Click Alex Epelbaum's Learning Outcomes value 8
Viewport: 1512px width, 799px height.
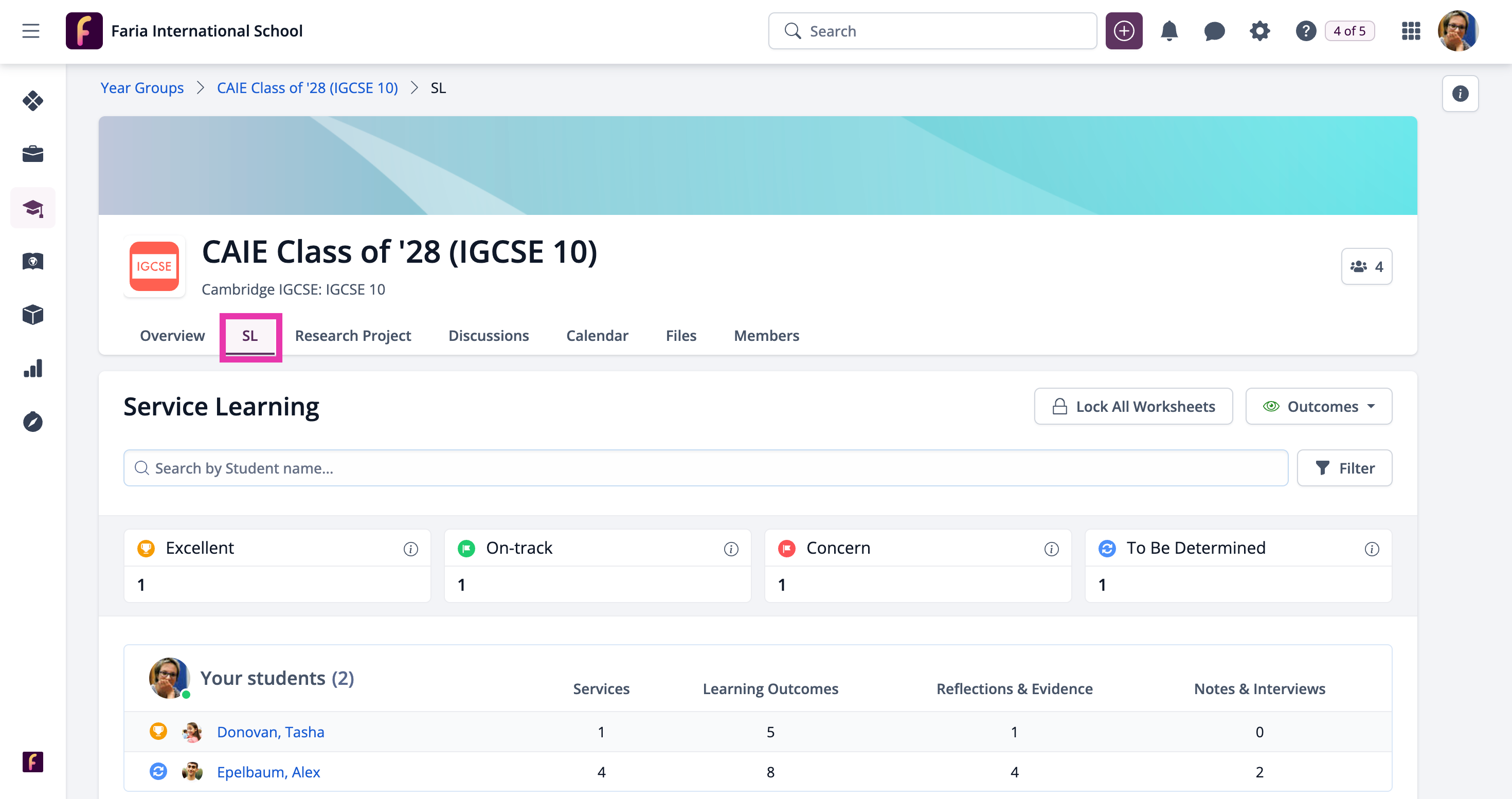770,772
